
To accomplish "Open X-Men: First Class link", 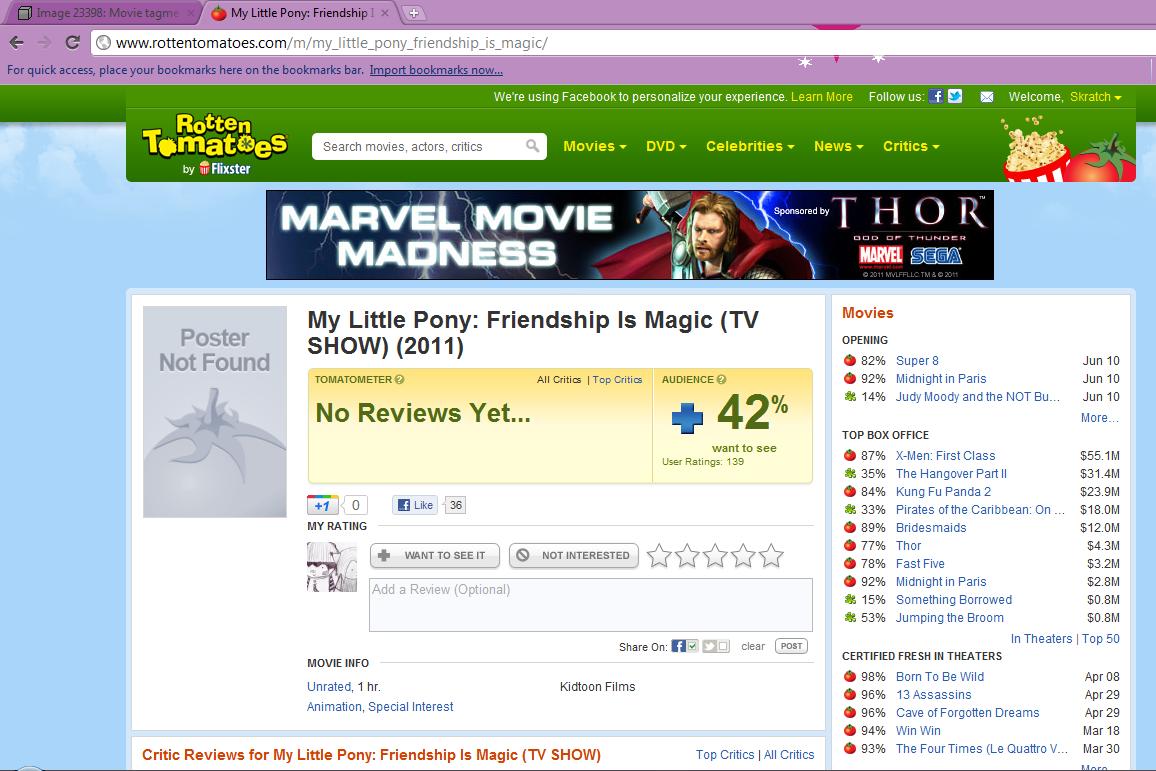I will (x=945, y=456).
